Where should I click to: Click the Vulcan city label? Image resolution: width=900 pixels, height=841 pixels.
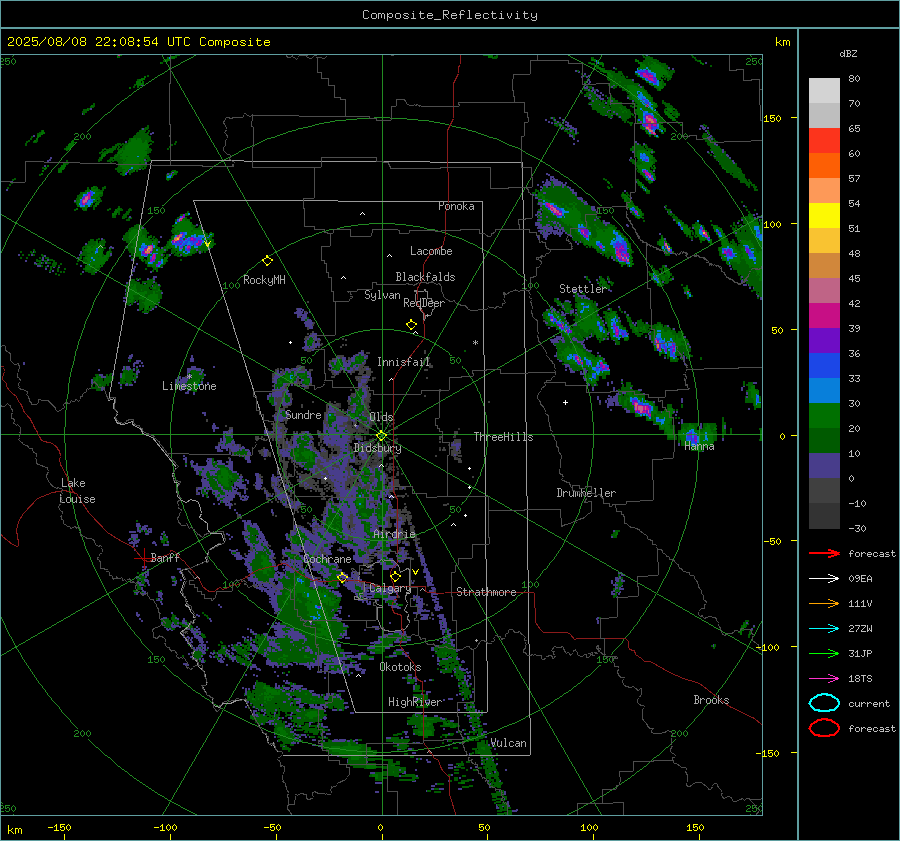tap(509, 743)
